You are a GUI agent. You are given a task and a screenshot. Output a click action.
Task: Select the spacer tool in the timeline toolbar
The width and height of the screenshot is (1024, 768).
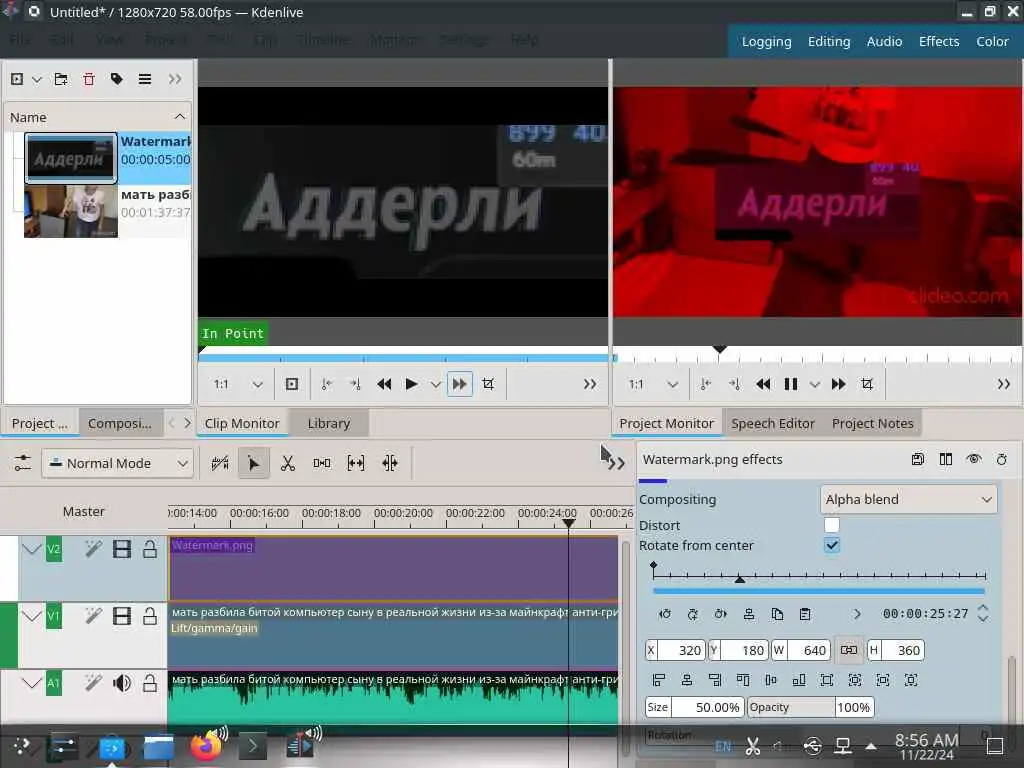tap(321, 463)
